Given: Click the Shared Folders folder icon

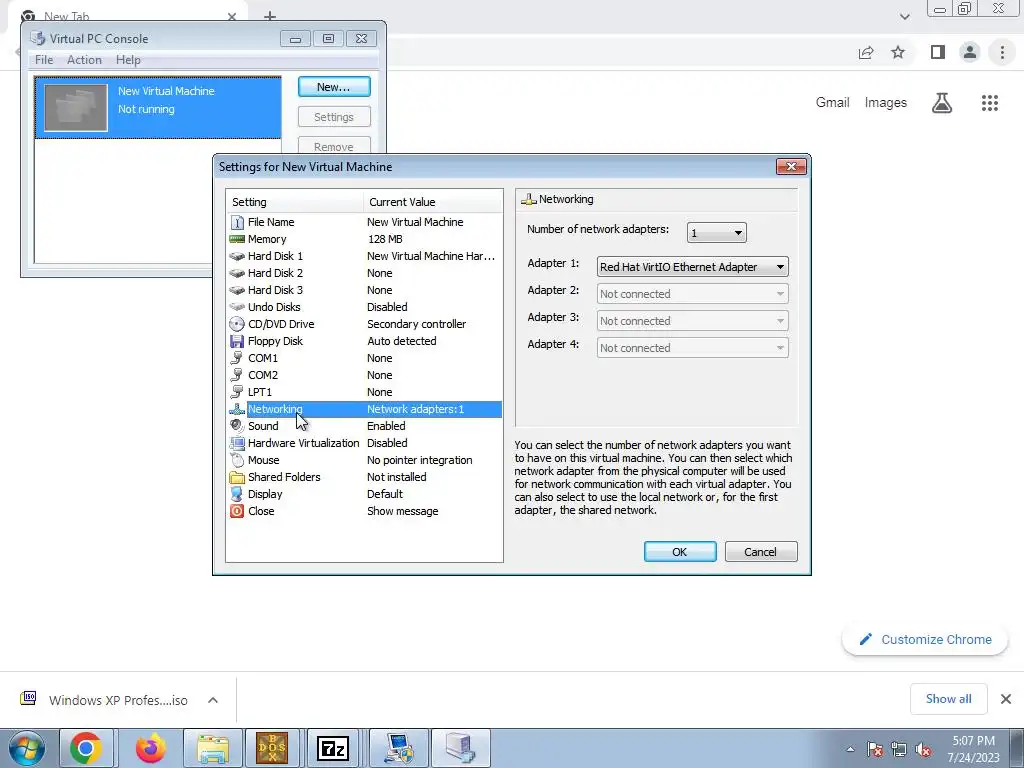Looking at the screenshot, I should point(237,477).
